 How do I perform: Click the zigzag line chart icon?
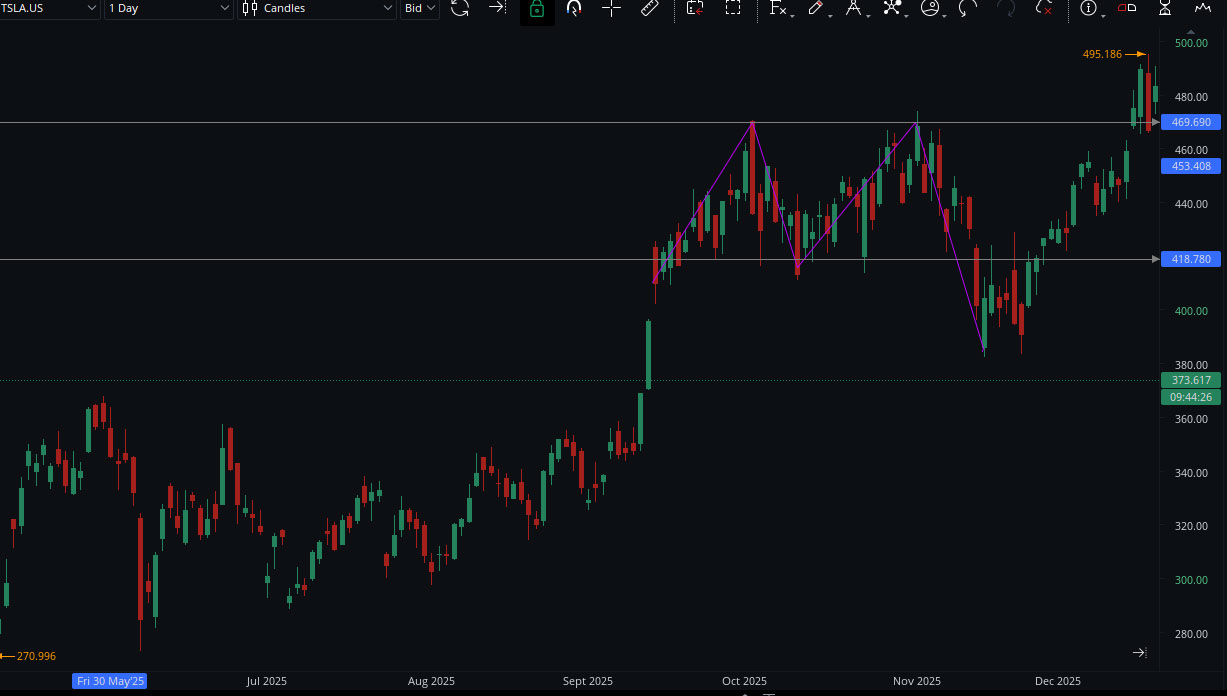point(1203,8)
